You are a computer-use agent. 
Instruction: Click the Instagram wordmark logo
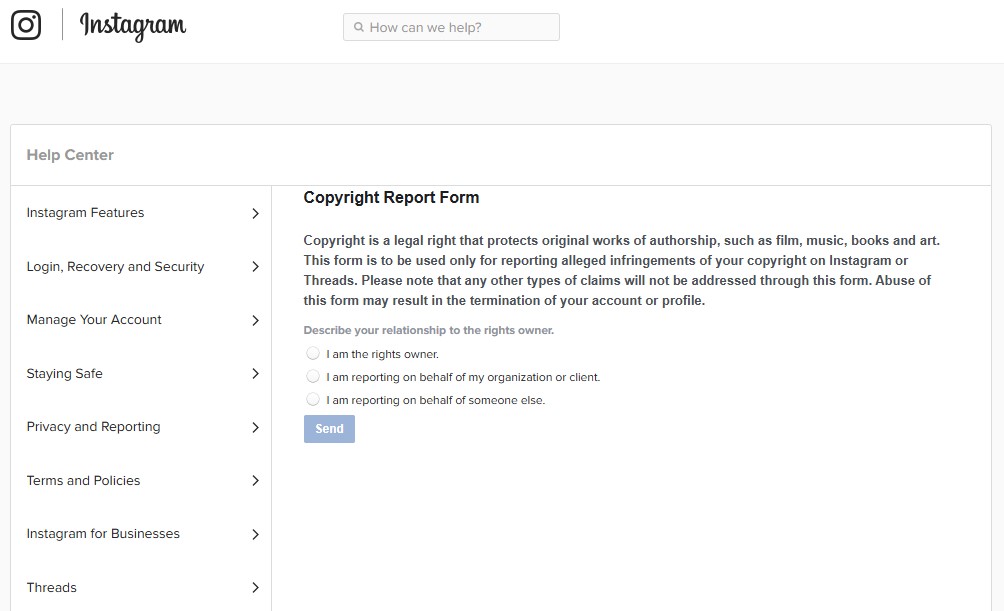(131, 27)
